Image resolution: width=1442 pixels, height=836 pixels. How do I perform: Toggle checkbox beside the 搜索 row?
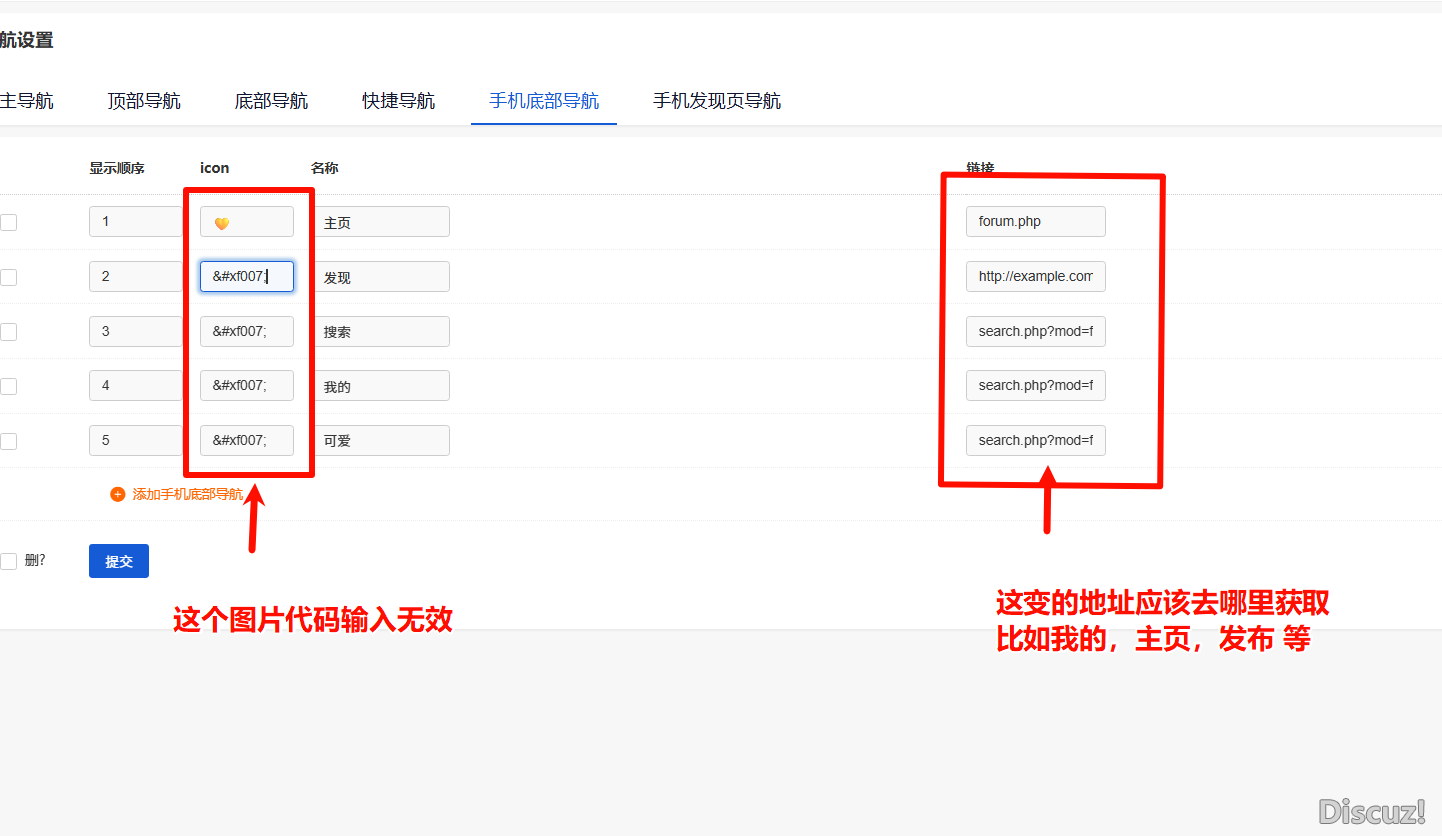[8, 331]
